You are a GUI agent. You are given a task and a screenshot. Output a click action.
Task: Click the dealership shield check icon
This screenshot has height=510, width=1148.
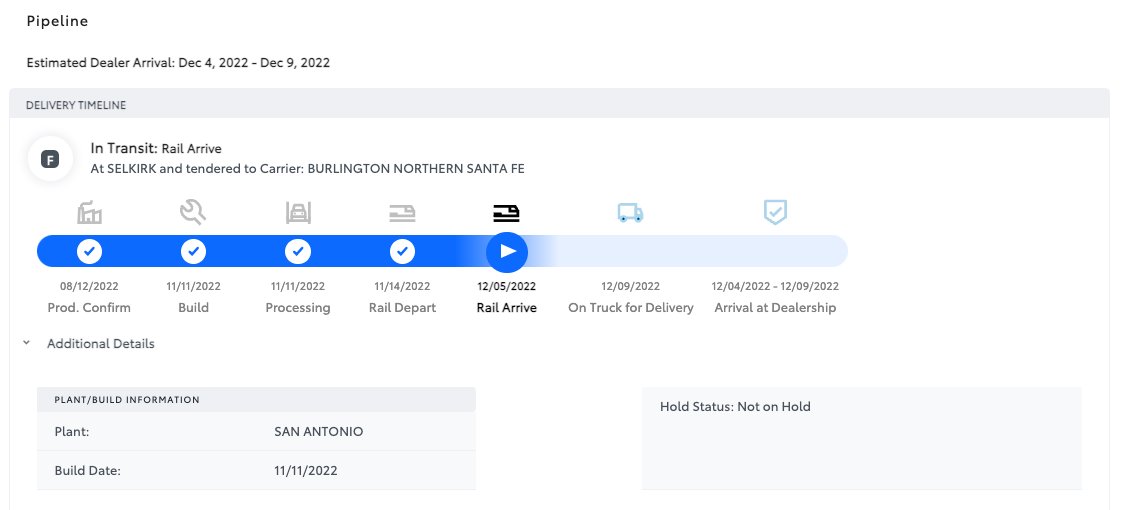775,213
